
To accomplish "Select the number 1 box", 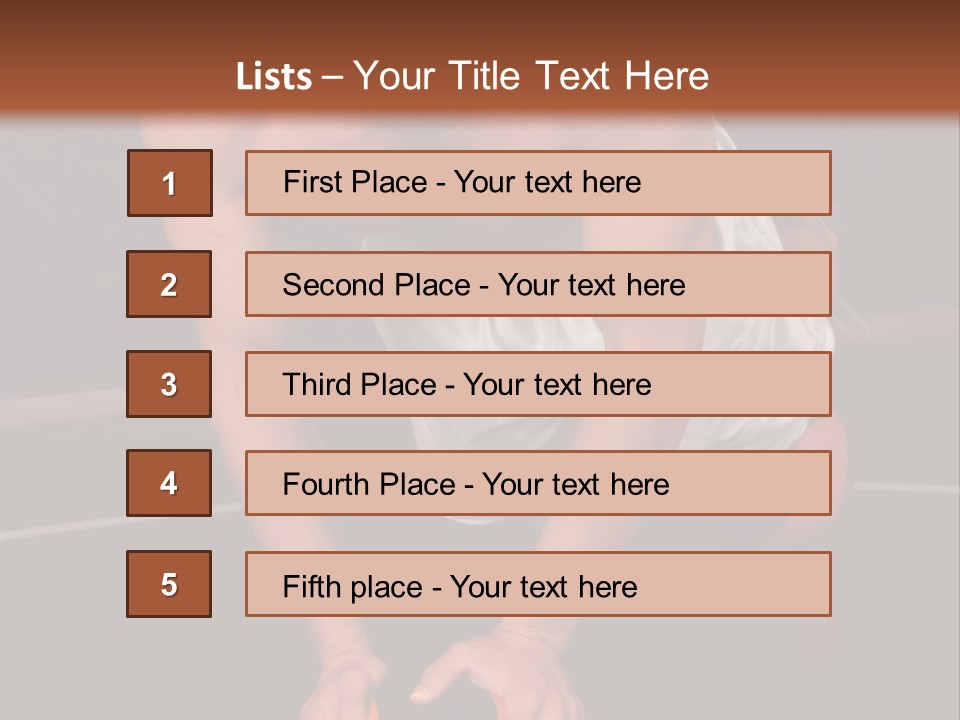I will click(x=170, y=183).
